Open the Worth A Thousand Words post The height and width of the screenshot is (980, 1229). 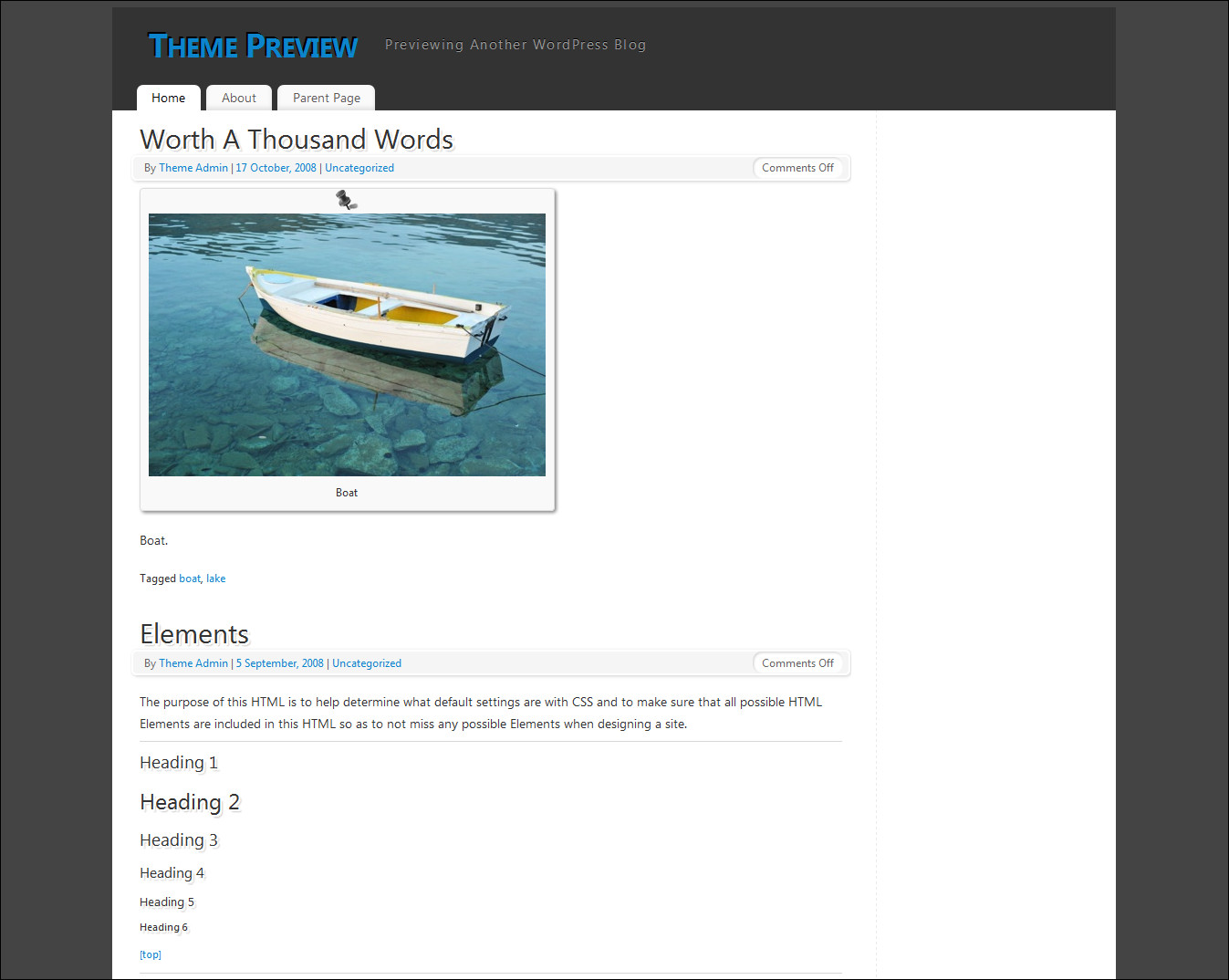tap(297, 140)
